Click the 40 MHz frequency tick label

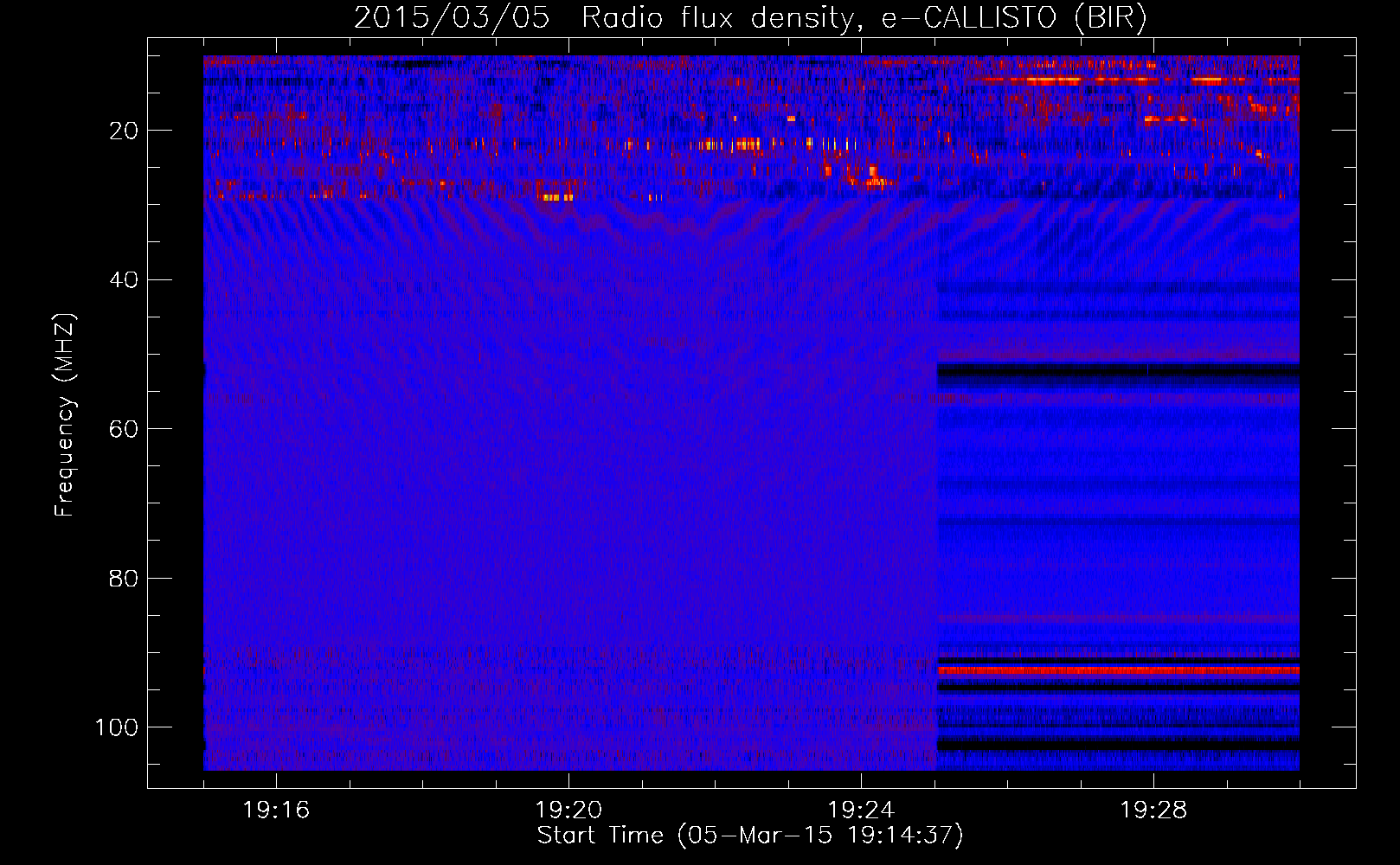124,280
